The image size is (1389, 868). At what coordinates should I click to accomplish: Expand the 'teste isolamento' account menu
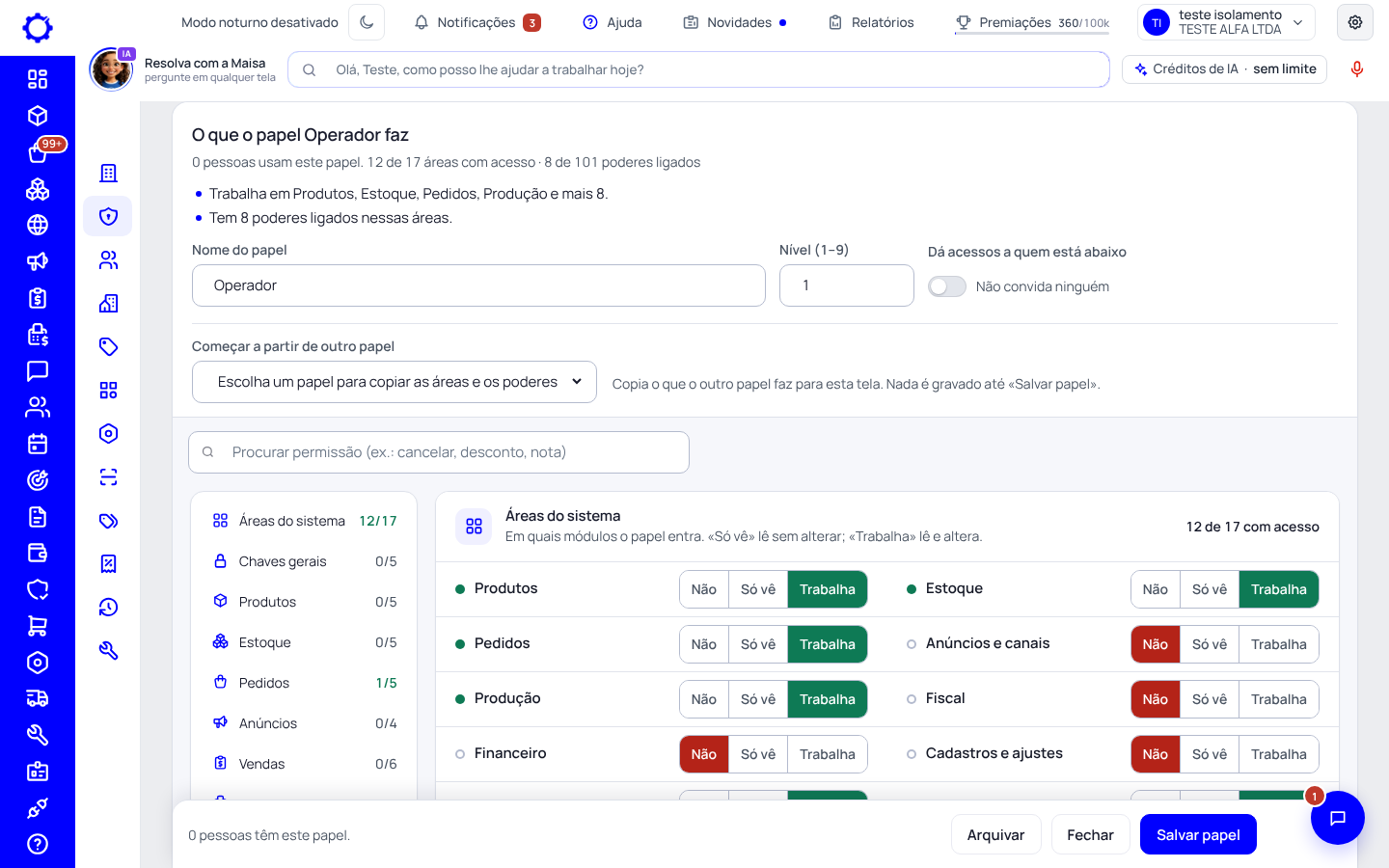[x=1227, y=22]
